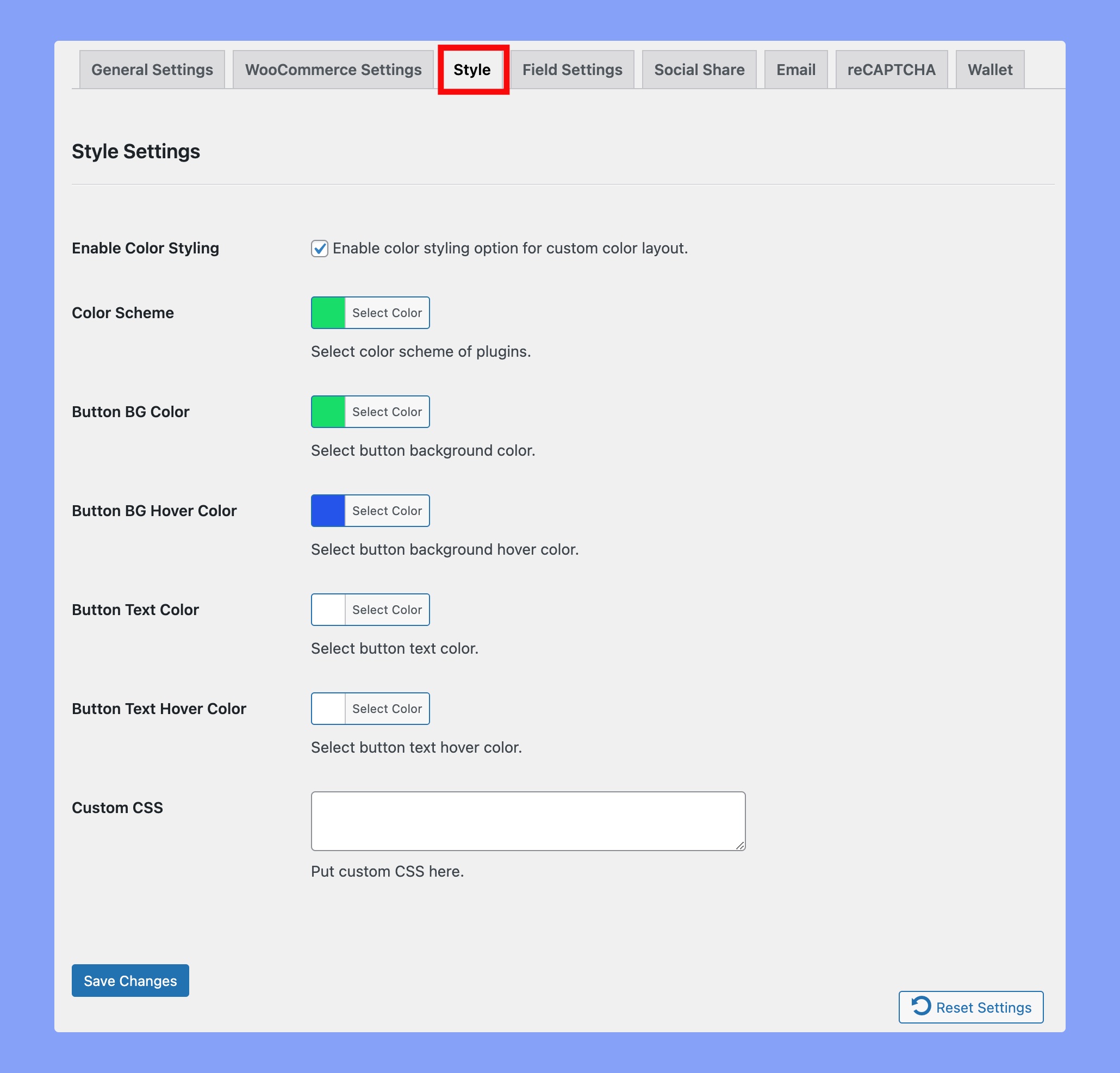Click the Wallet tab
The image size is (1120, 1073).
click(x=989, y=70)
